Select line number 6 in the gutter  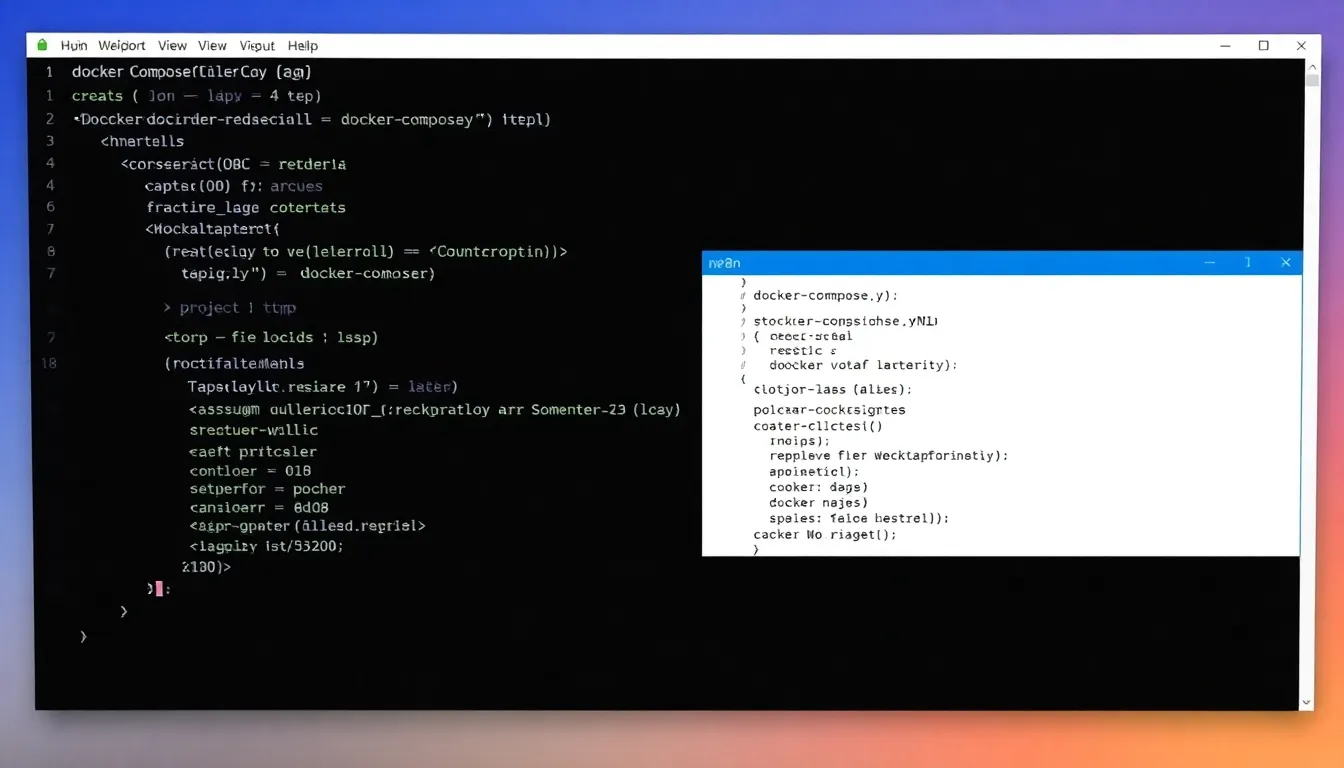pyautogui.click(x=48, y=206)
